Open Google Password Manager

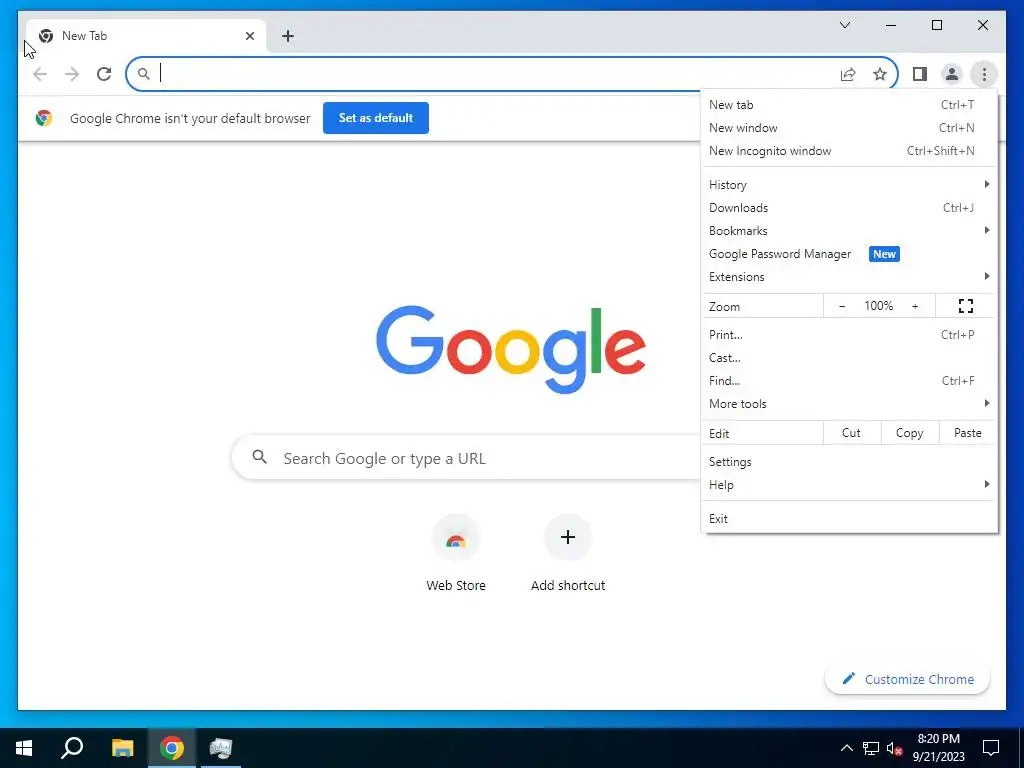click(x=849, y=254)
